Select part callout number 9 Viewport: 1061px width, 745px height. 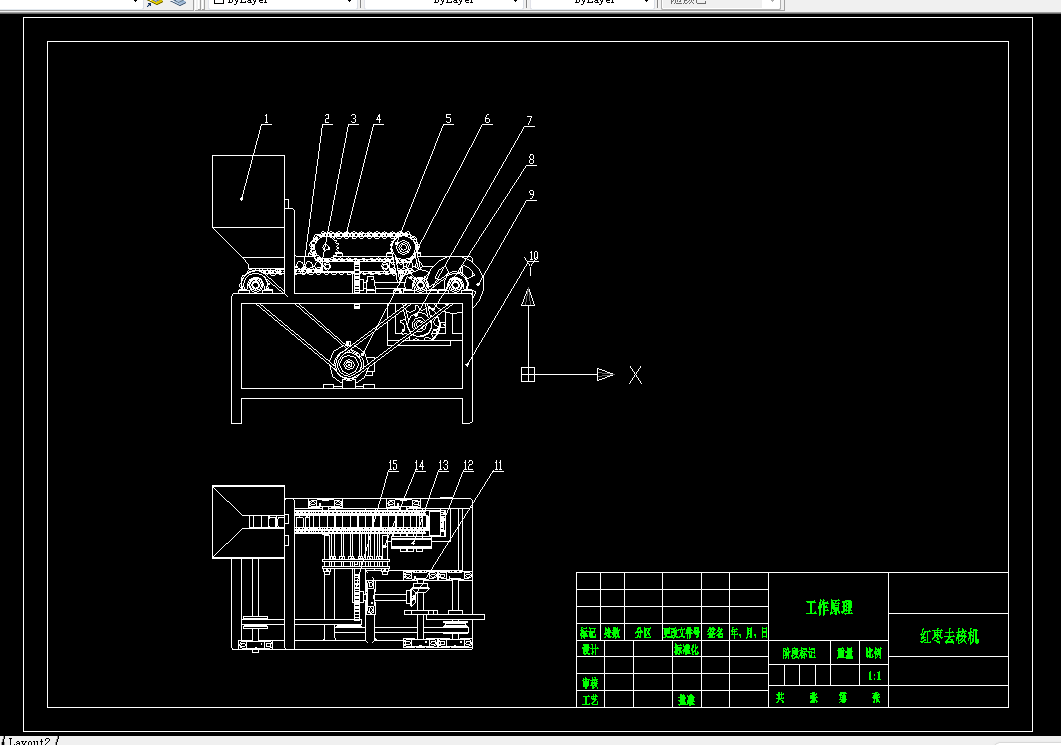[531, 195]
